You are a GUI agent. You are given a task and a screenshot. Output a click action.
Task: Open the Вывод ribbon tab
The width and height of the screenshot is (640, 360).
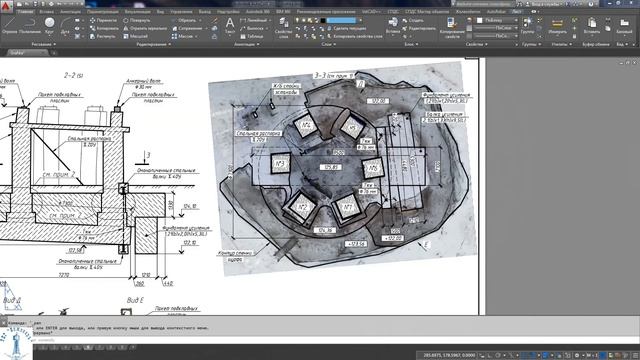click(204, 12)
